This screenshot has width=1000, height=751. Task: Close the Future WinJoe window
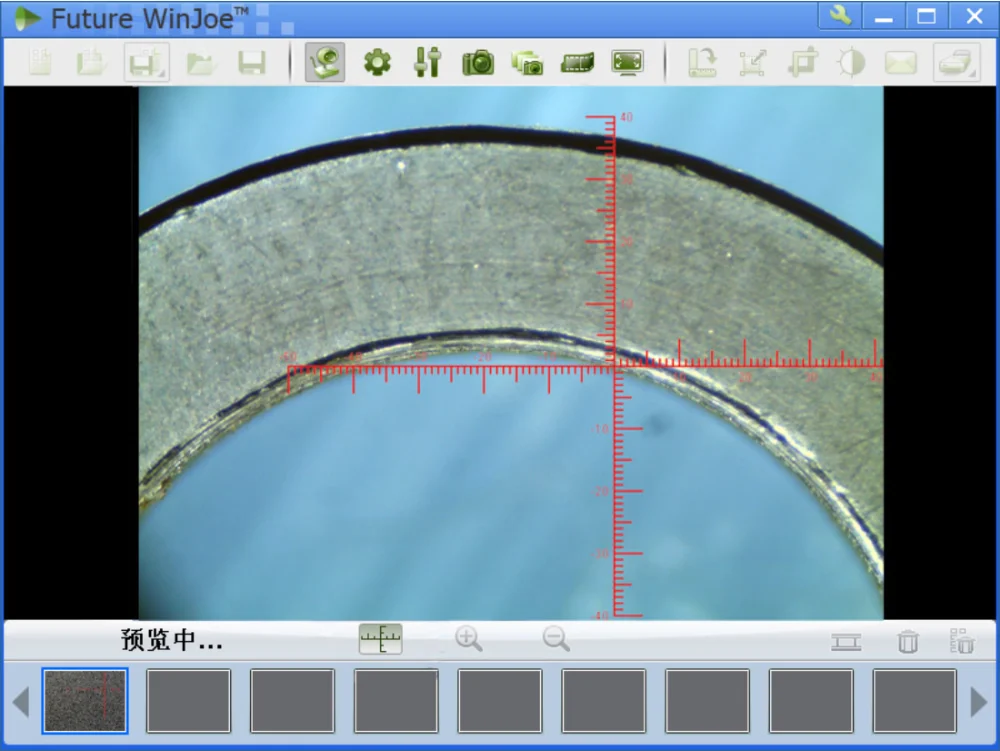point(974,15)
